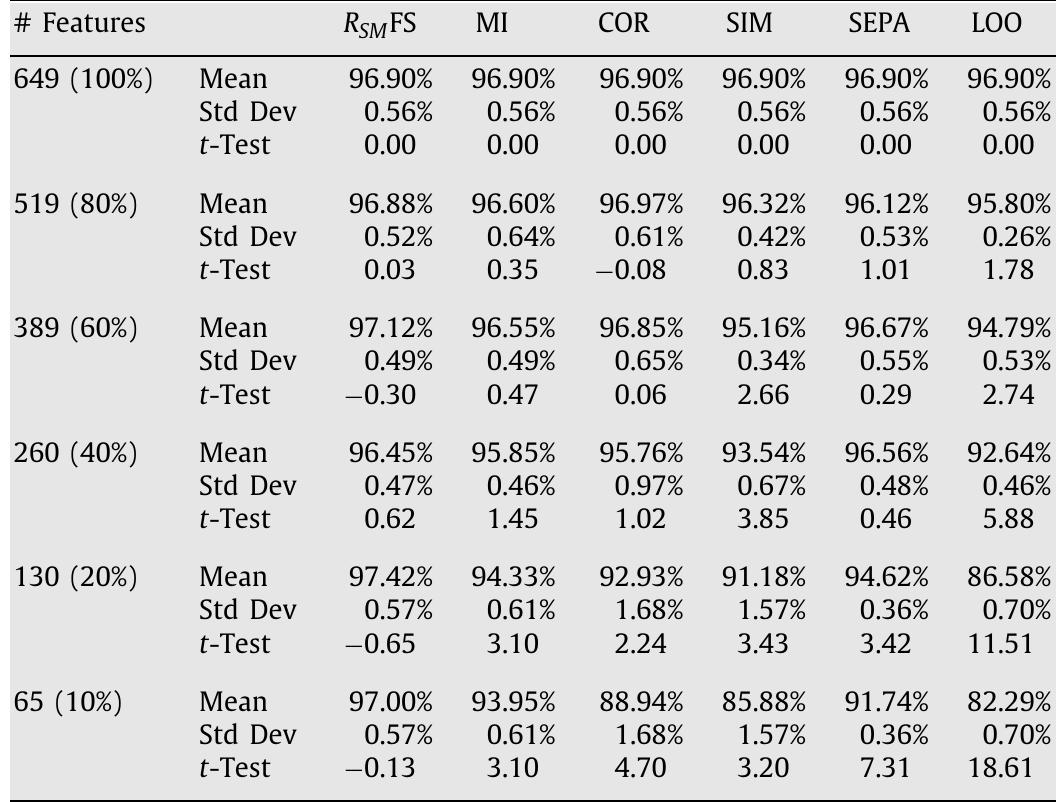Select the 82.29% mean value cell
The height and width of the screenshot is (802, 1059).
click(x=1010, y=702)
